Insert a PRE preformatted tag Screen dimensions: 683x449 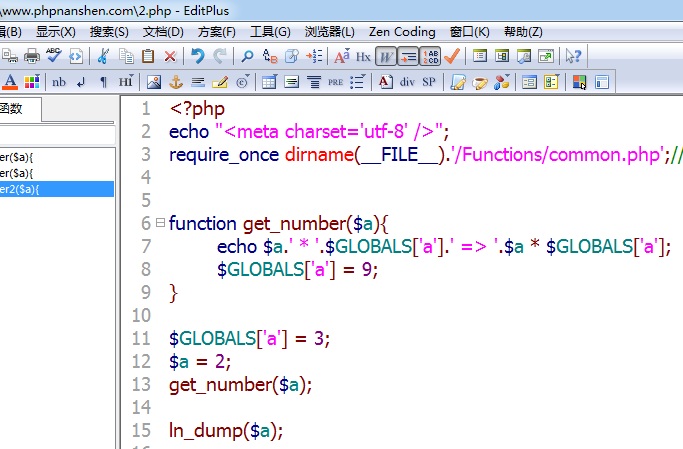pos(335,82)
